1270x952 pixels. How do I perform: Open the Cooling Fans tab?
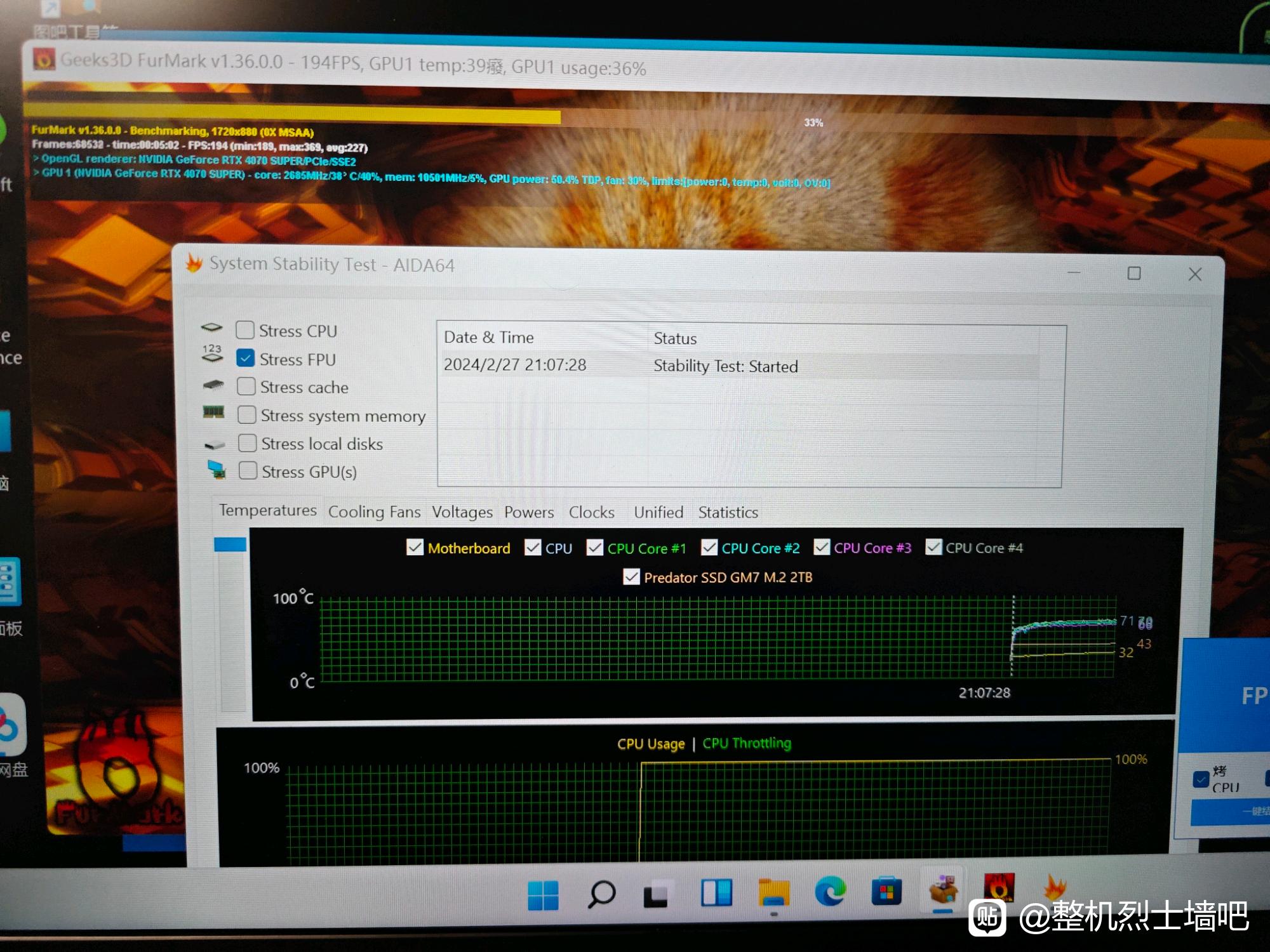374,512
